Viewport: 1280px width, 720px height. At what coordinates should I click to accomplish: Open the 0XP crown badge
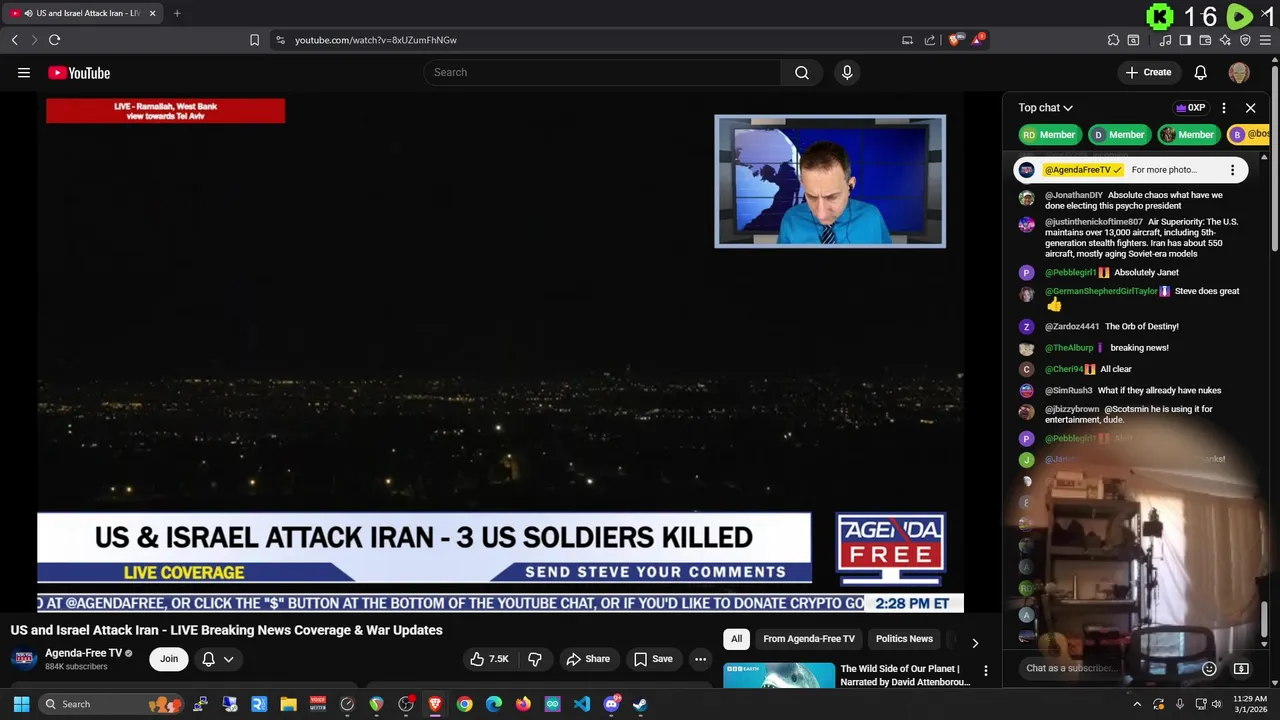1190,108
